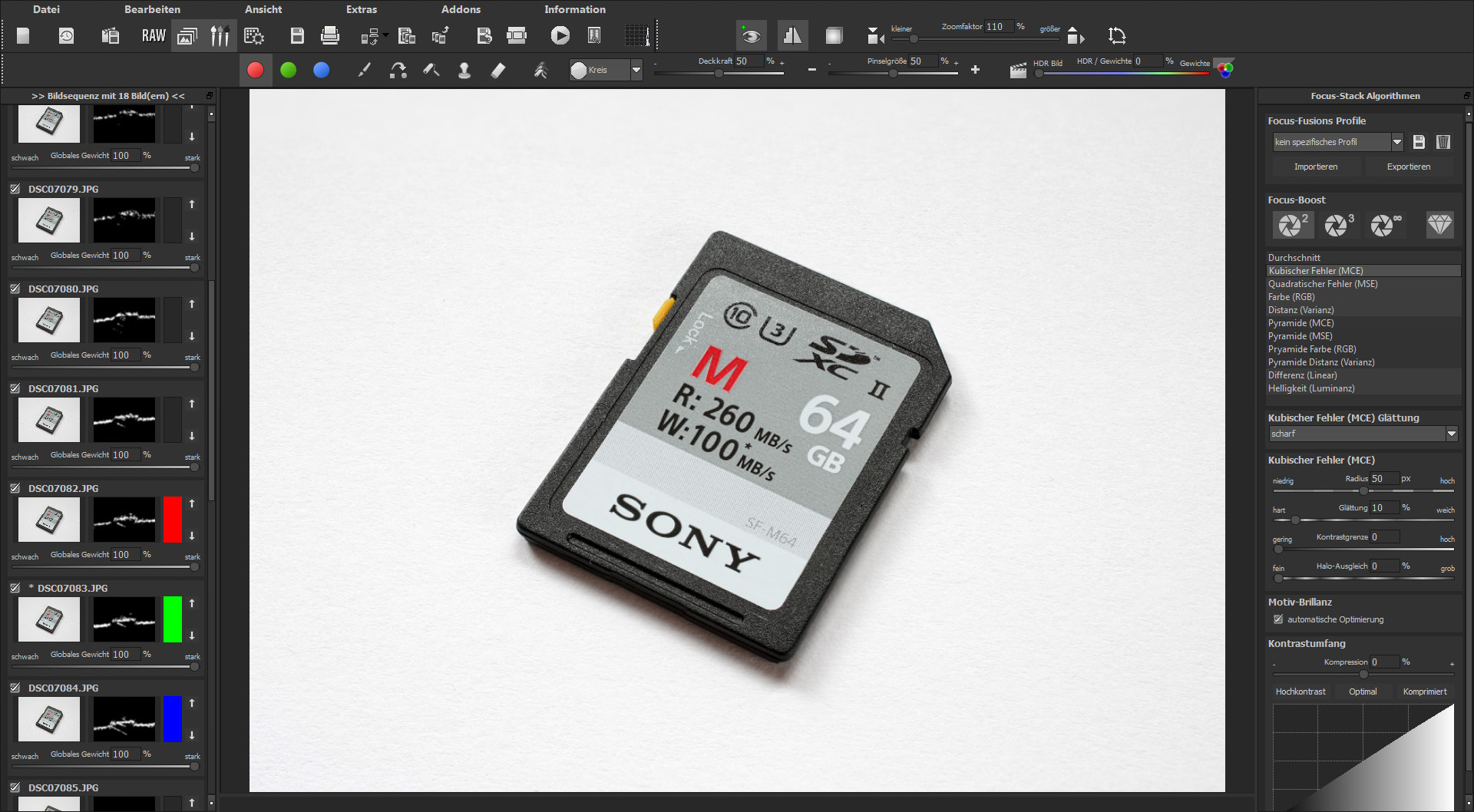1474x812 pixels.
Task: Uncheck the DSC07081.JPG image checkbox
Action: click(15, 388)
